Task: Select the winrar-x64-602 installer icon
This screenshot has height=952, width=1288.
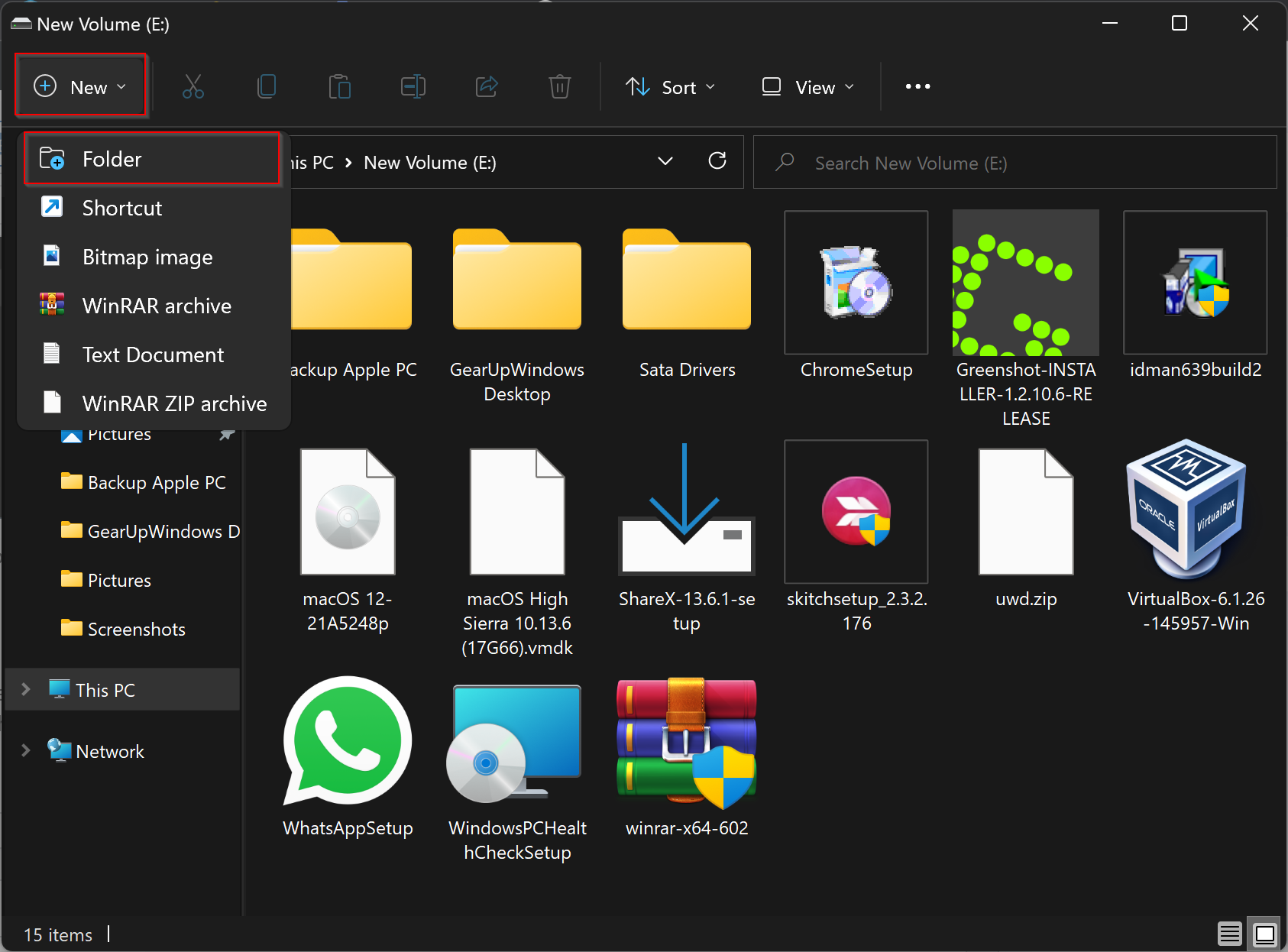Action: point(687,743)
